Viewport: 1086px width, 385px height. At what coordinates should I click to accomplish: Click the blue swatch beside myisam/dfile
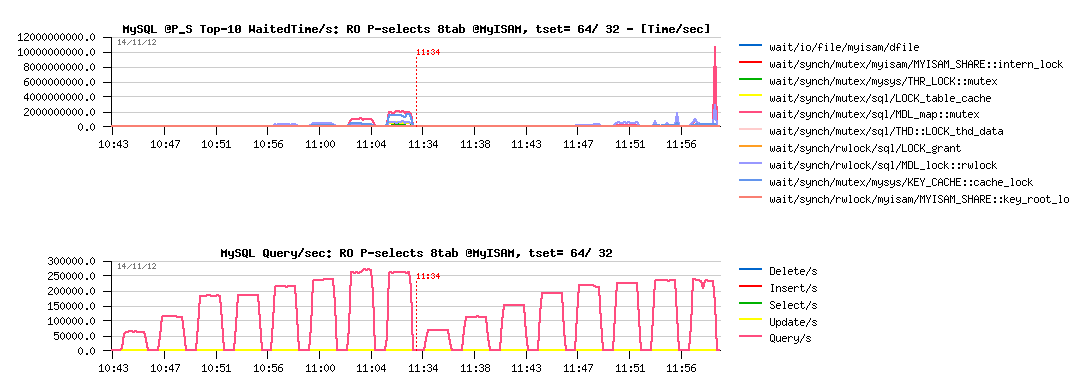[750, 46]
